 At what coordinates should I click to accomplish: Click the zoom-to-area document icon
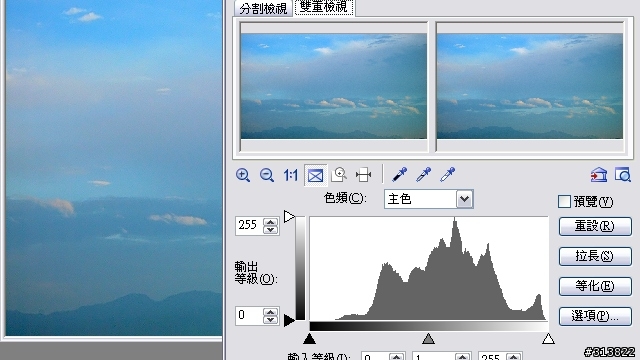point(339,175)
